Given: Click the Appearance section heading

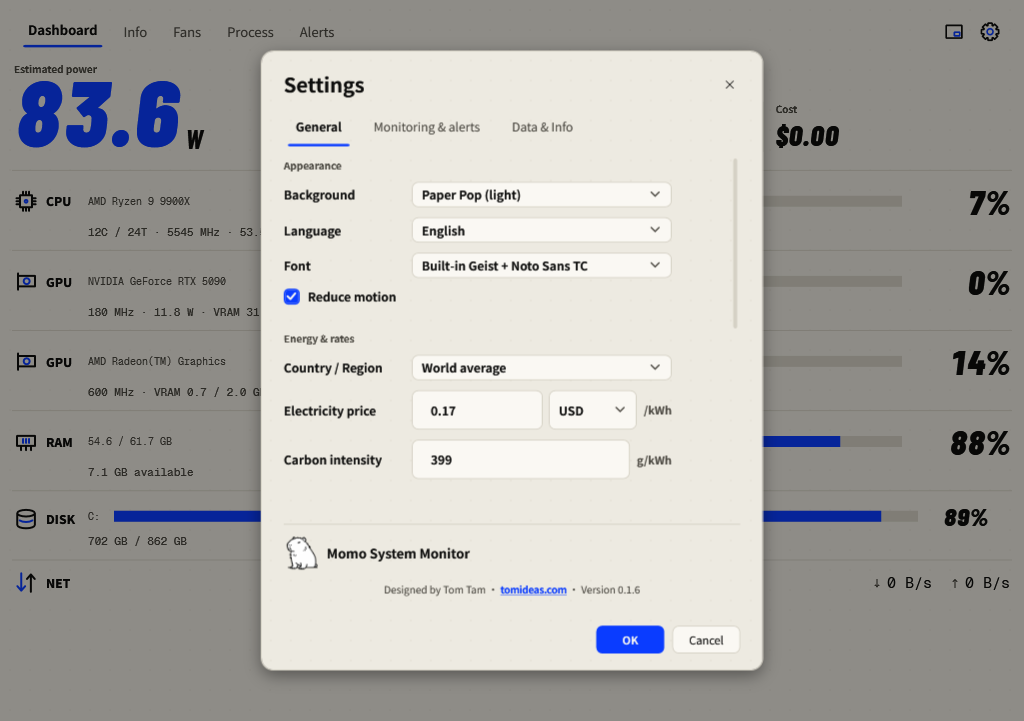Looking at the screenshot, I should click(312, 166).
